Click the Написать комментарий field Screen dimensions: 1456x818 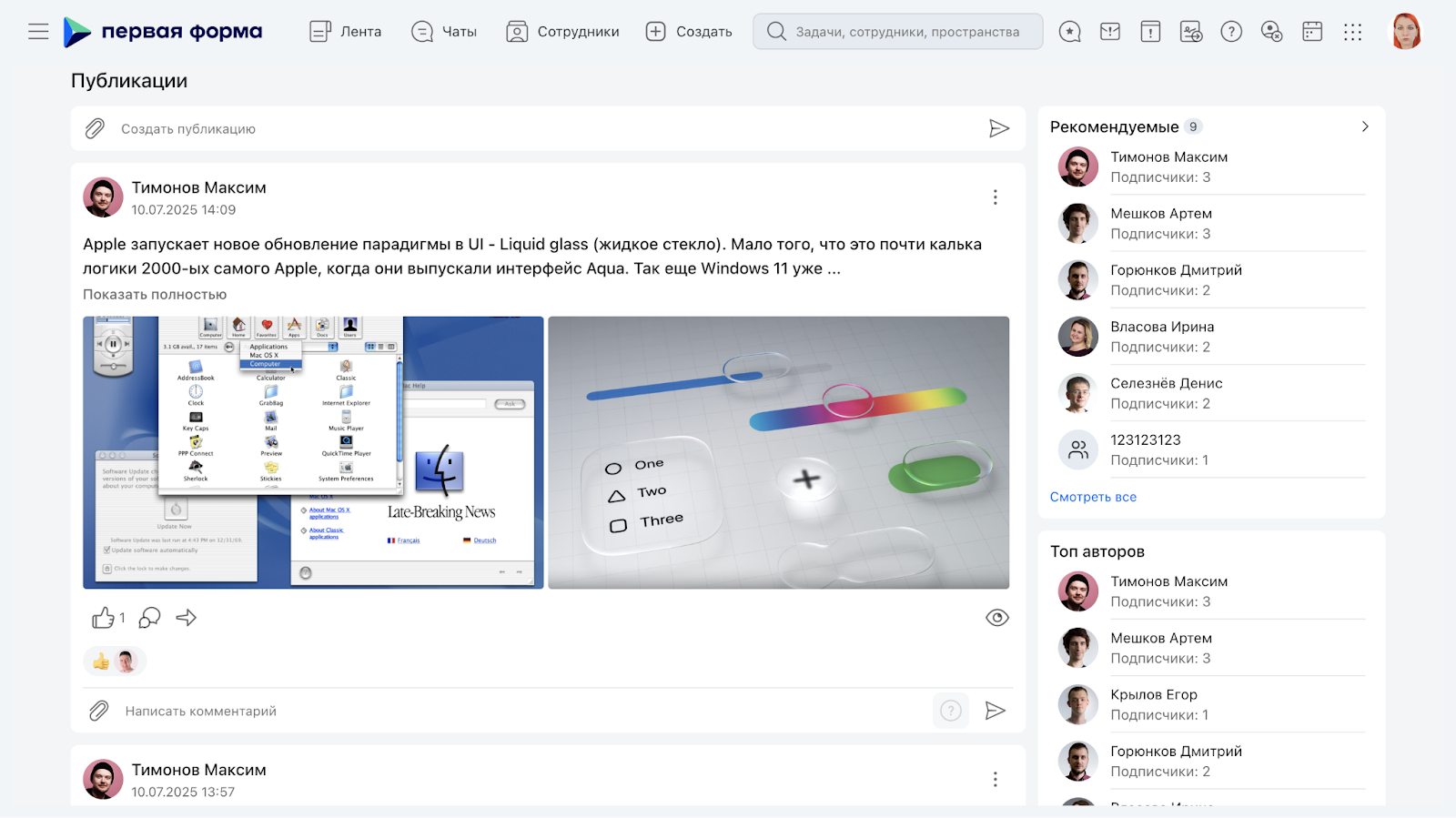click(523, 711)
